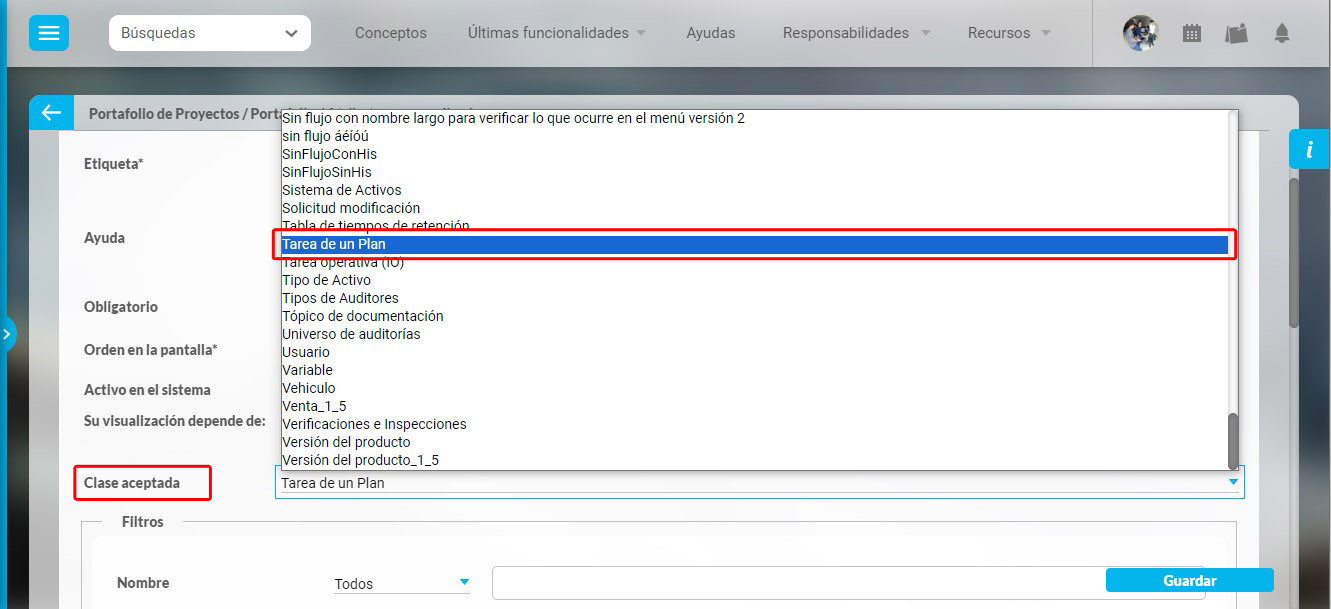Click the Guardar button
1331x609 pixels.
point(1189,580)
